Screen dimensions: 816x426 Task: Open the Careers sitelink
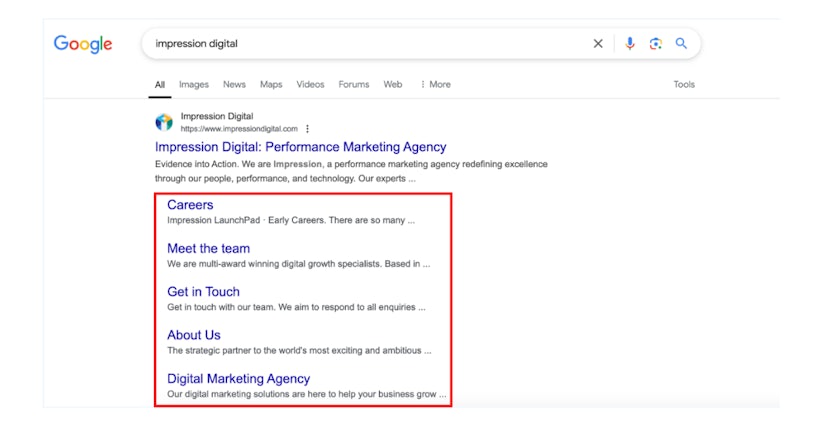(190, 205)
